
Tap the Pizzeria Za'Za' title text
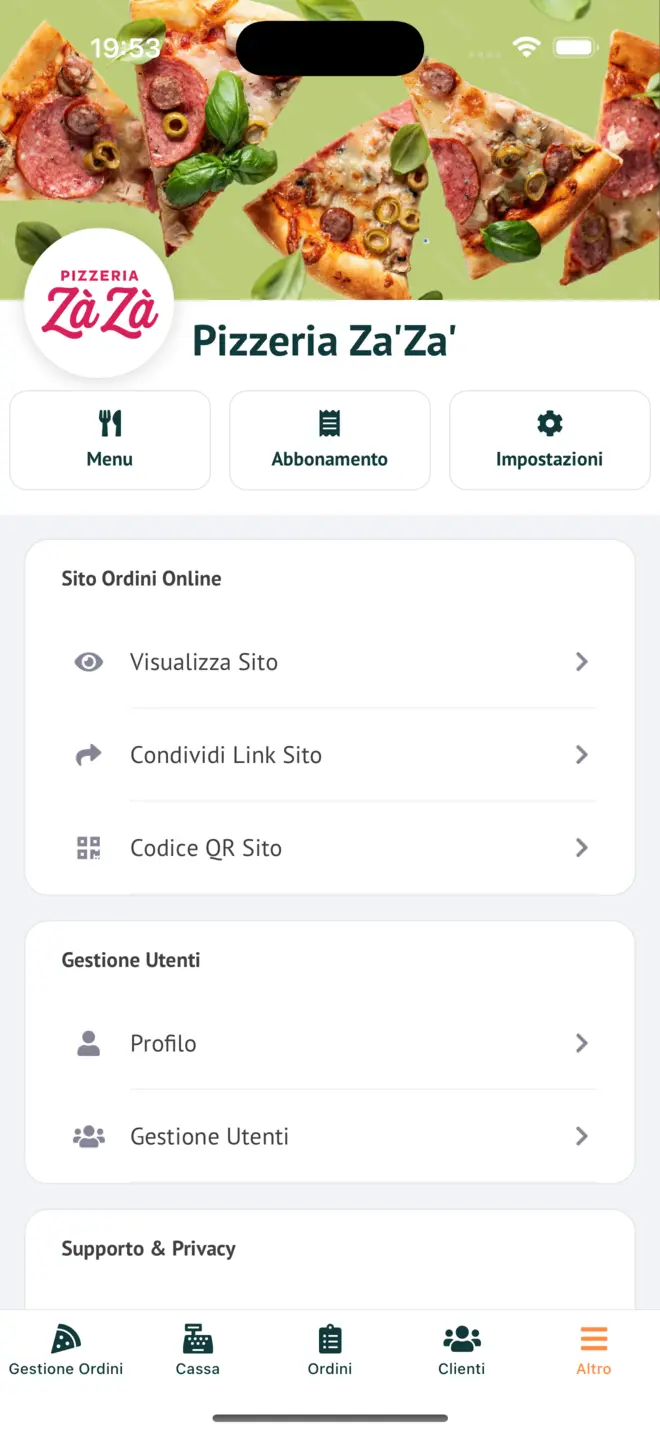(324, 342)
